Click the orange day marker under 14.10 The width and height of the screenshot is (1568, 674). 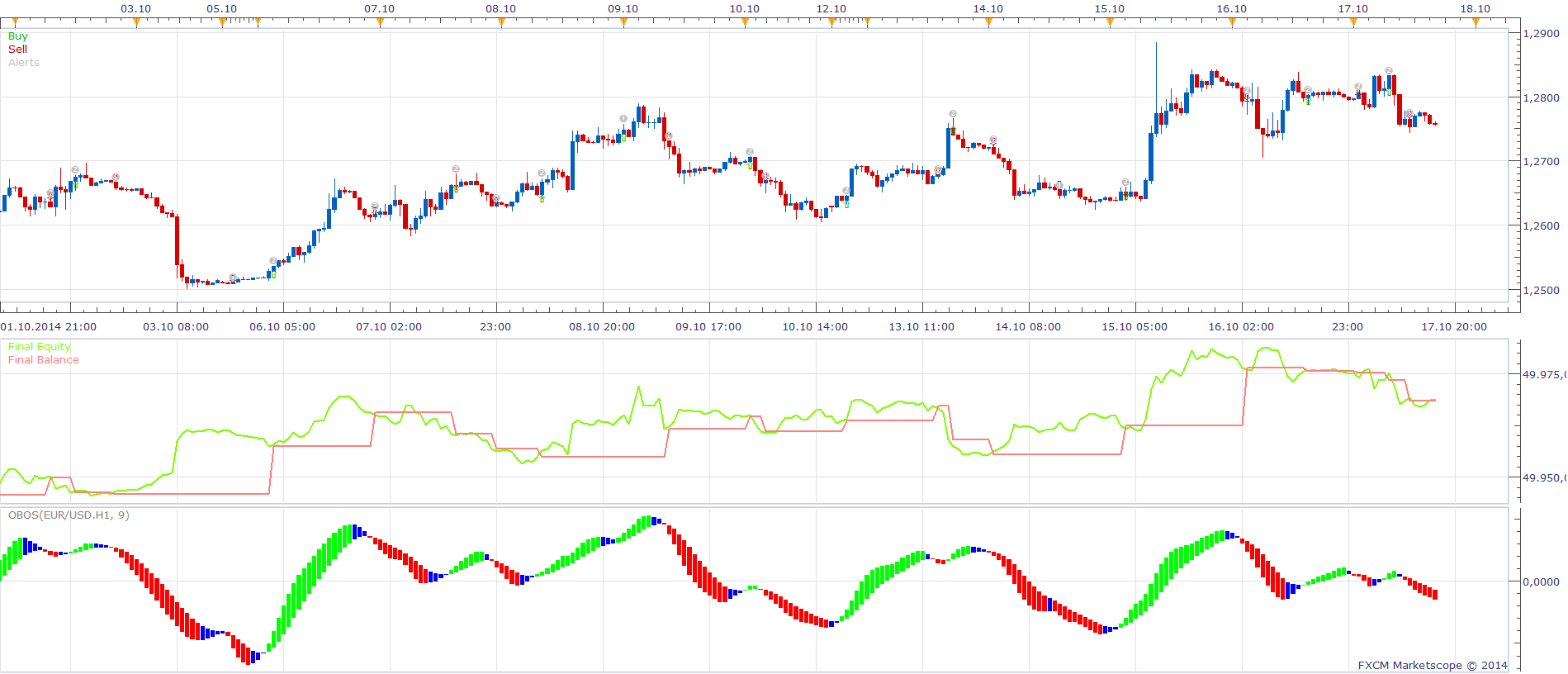(x=988, y=23)
